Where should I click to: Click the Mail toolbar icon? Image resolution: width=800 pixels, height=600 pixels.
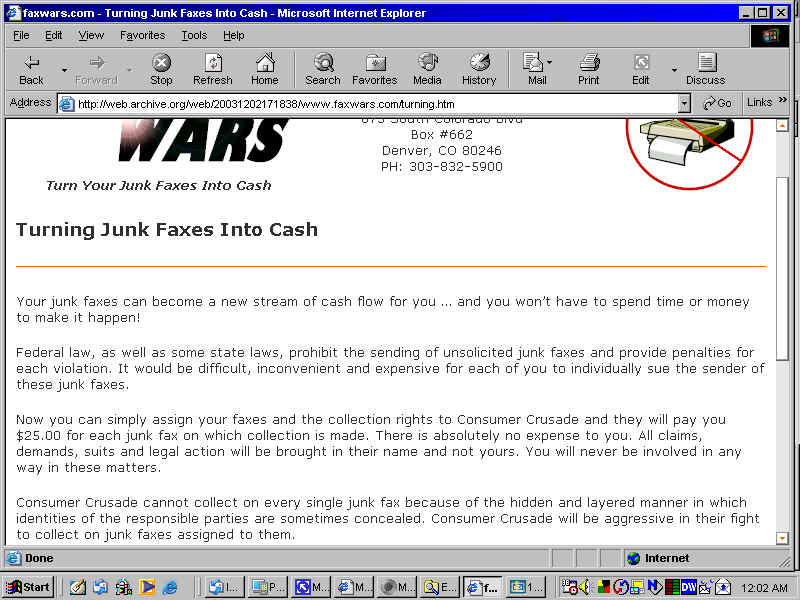tap(534, 69)
